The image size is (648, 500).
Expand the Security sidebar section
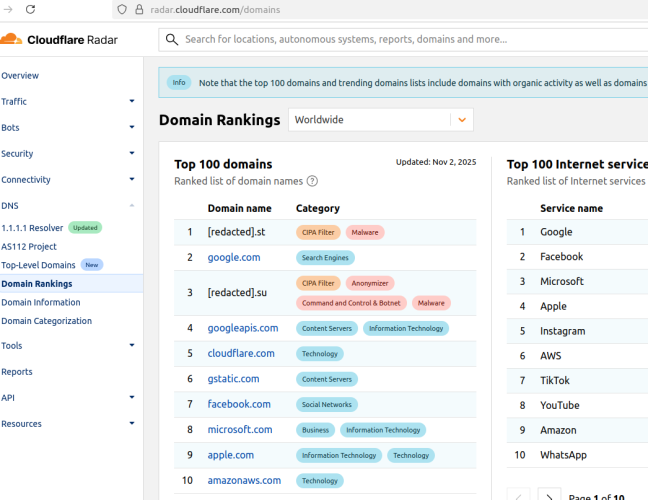click(x=132, y=154)
